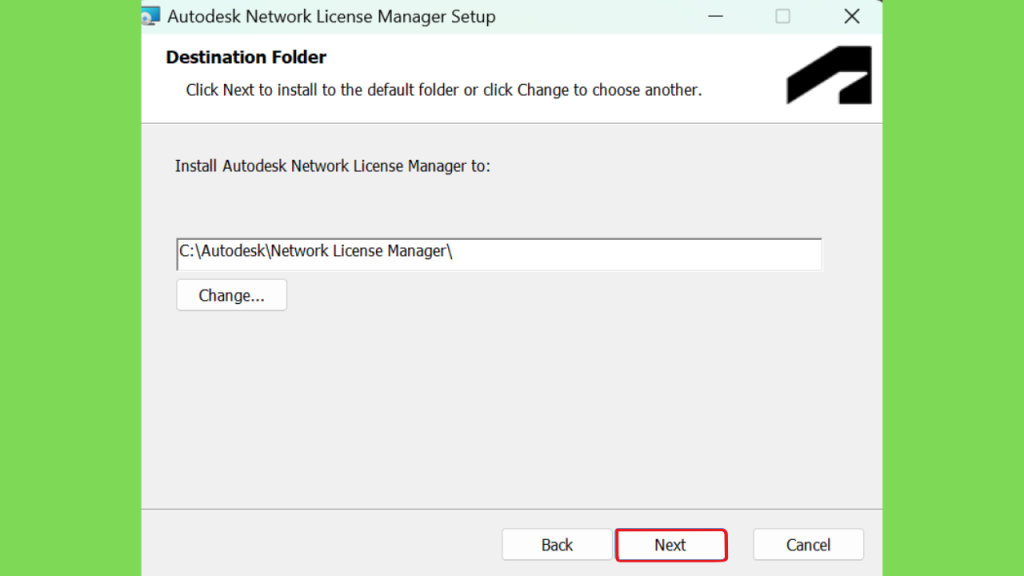1024x576 pixels.
Task: Minimize the Setup window
Action: click(716, 16)
